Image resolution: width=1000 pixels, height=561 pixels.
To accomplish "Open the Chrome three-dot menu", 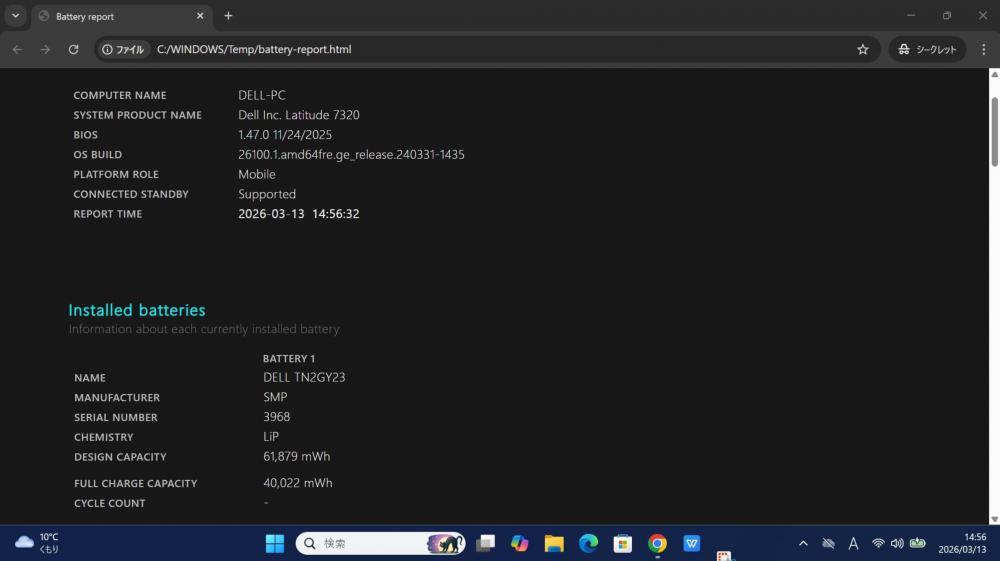I will pos(983,49).
